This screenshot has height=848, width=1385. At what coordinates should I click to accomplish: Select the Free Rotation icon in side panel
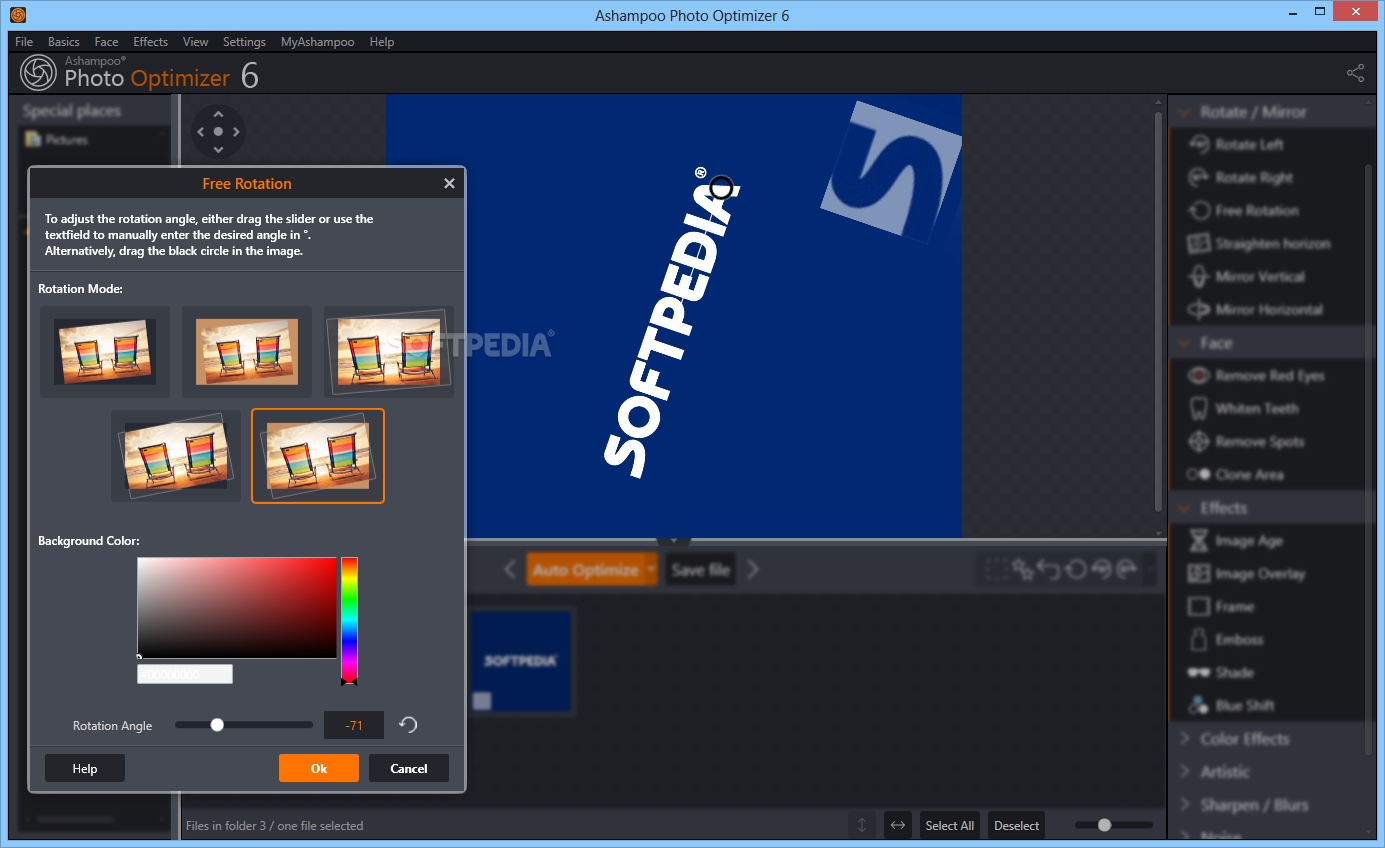click(1198, 211)
